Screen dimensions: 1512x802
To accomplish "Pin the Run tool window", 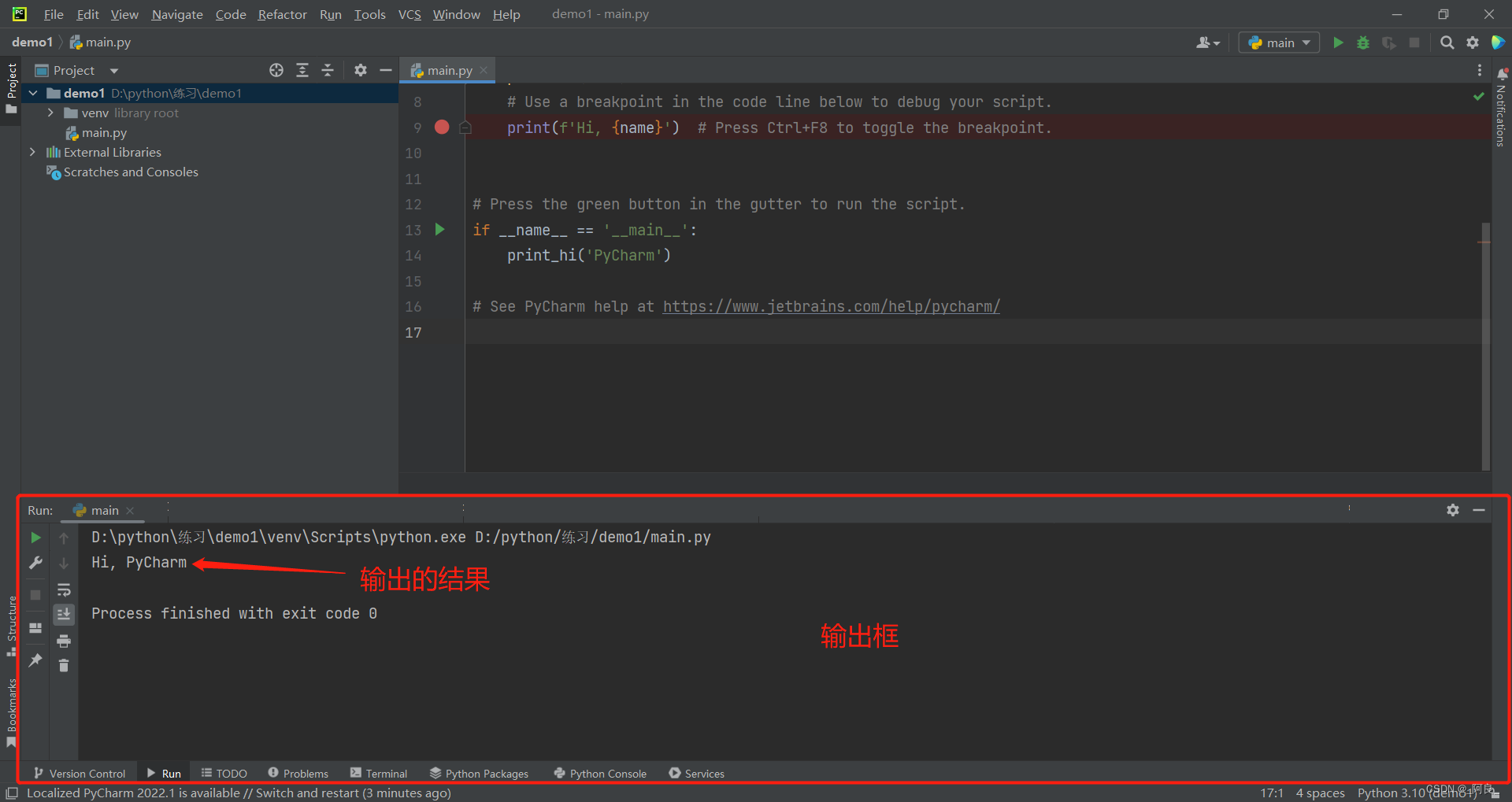I will tap(35, 660).
